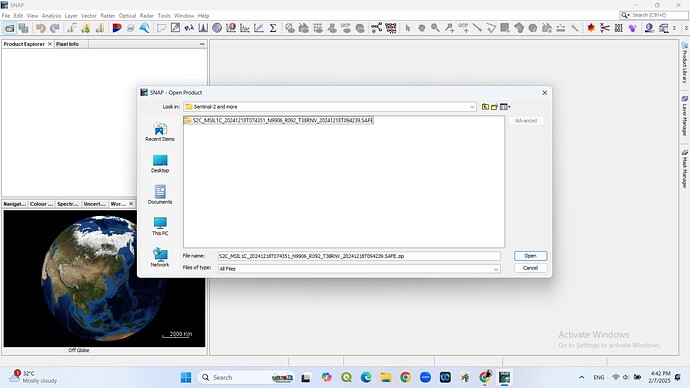Switch to the Uncertainty tab
The width and height of the screenshot is (690, 388).
click(95, 204)
